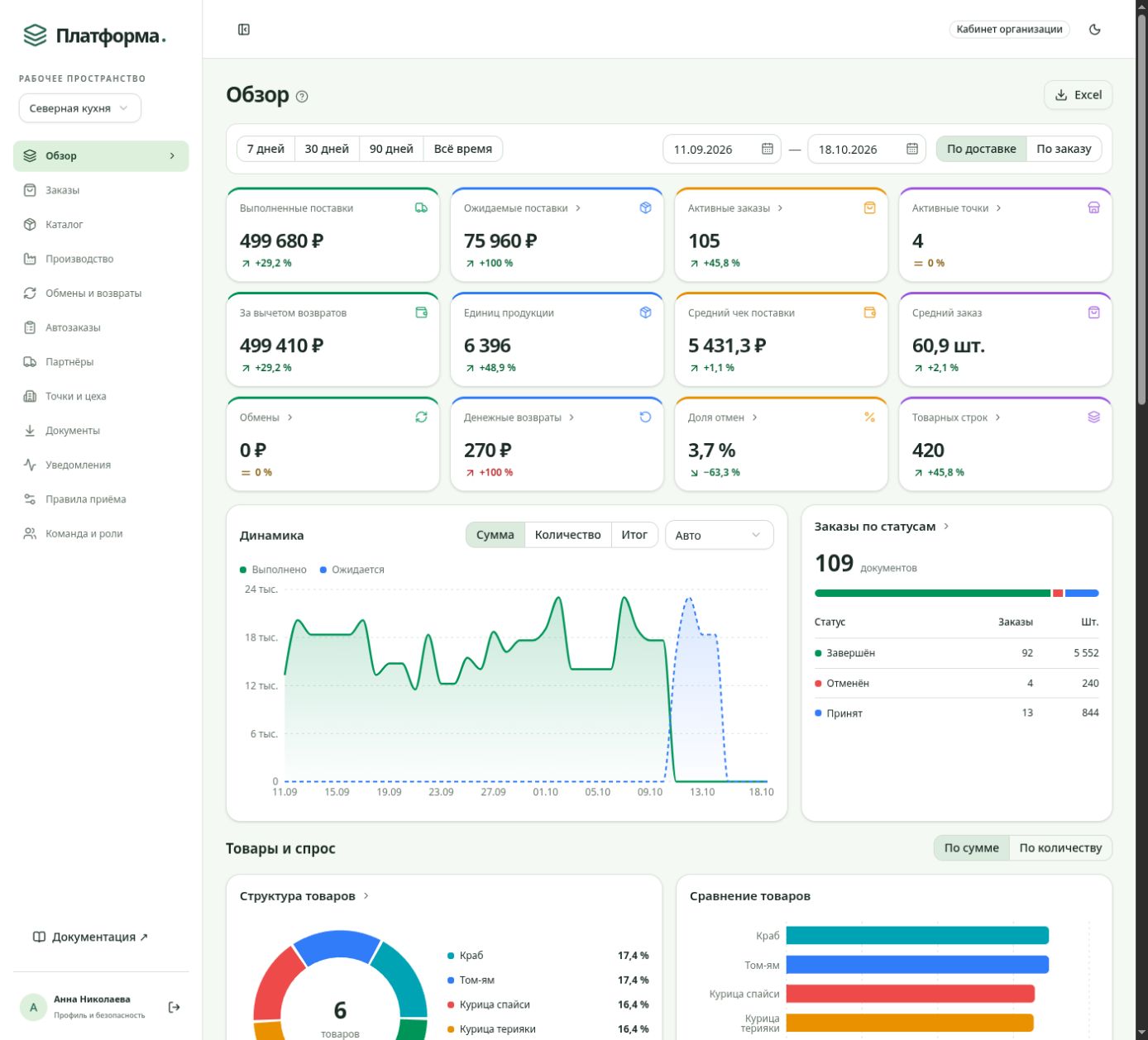1148x1040 pixels.
Task: Export the overview to Excel
Action: click(1078, 95)
